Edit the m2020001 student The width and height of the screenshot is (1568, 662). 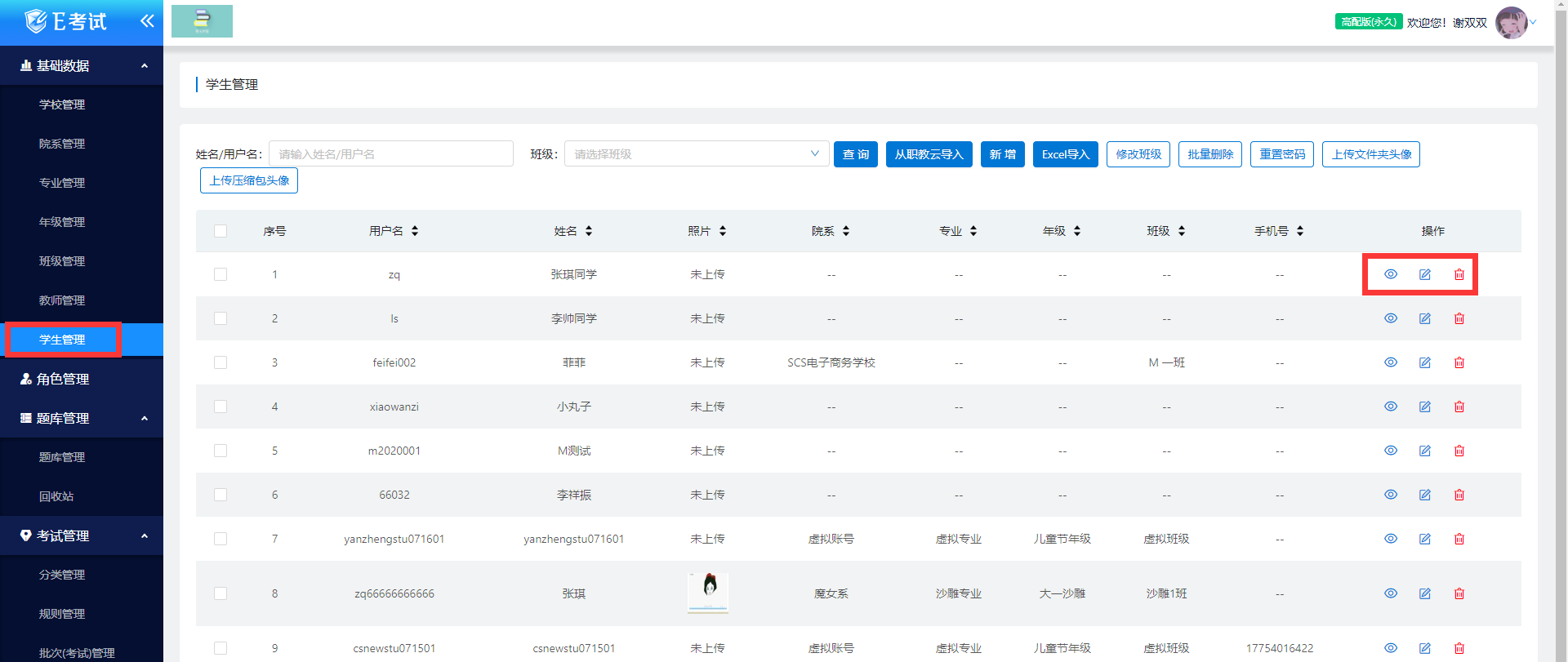pyautogui.click(x=1425, y=451)
